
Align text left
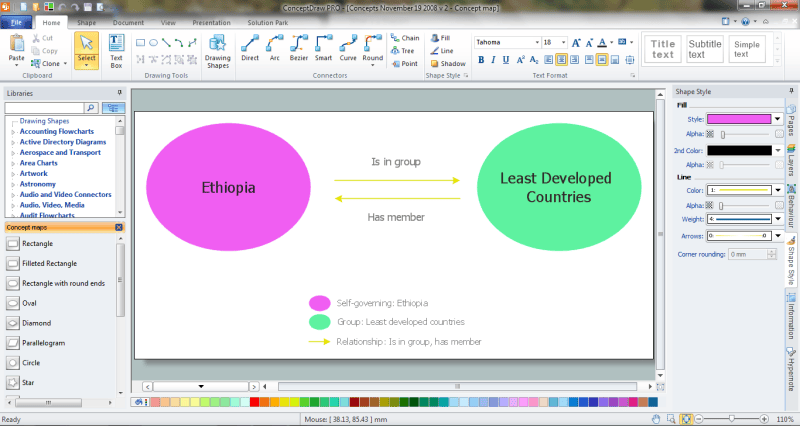coord(548,60)
